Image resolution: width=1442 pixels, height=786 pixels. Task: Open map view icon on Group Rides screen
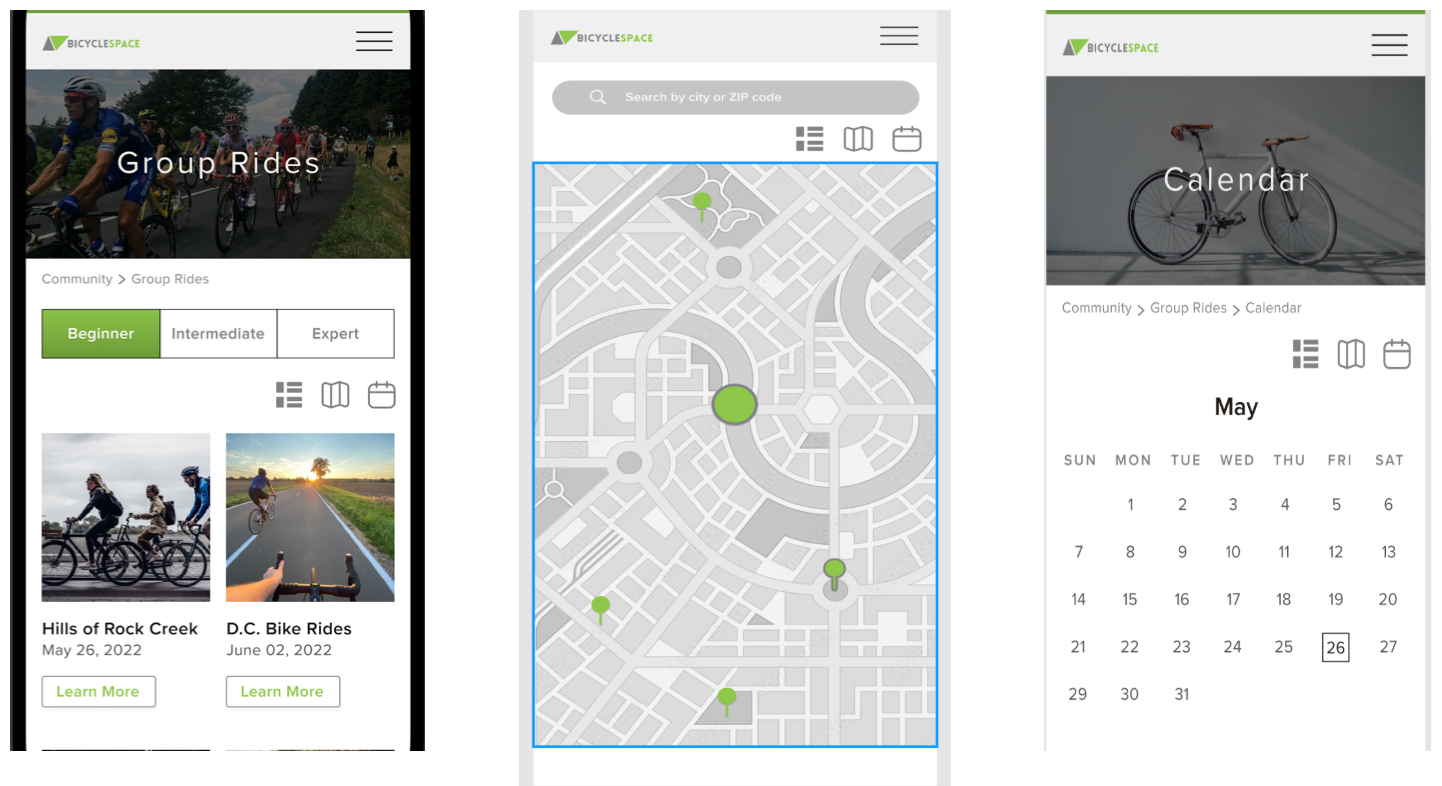point(335,395)
